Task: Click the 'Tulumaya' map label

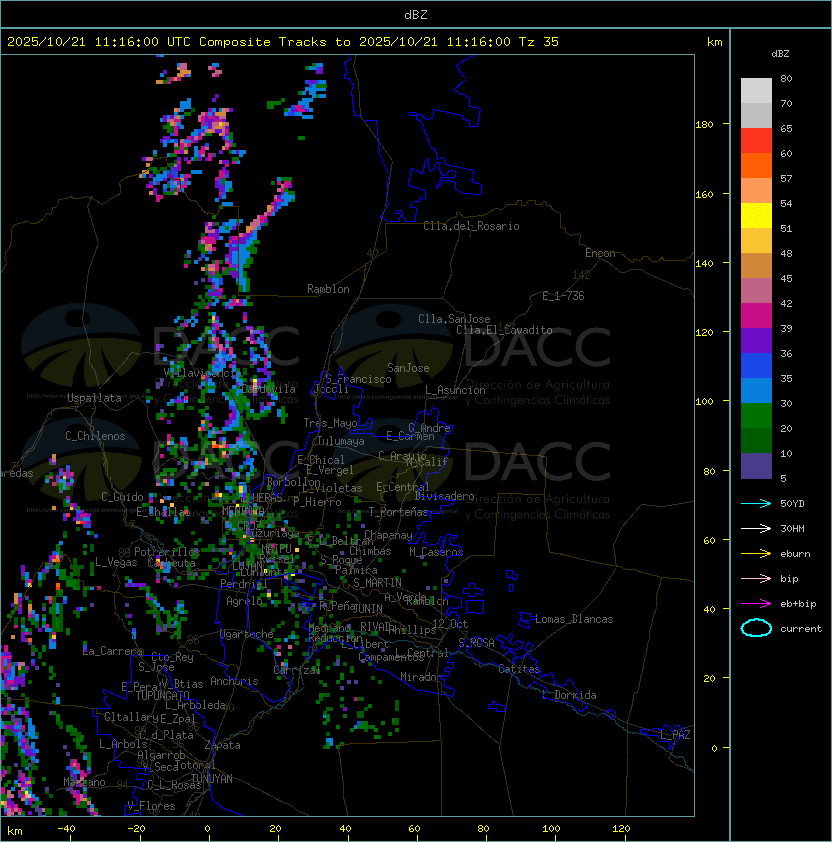Action: [341, 441]
